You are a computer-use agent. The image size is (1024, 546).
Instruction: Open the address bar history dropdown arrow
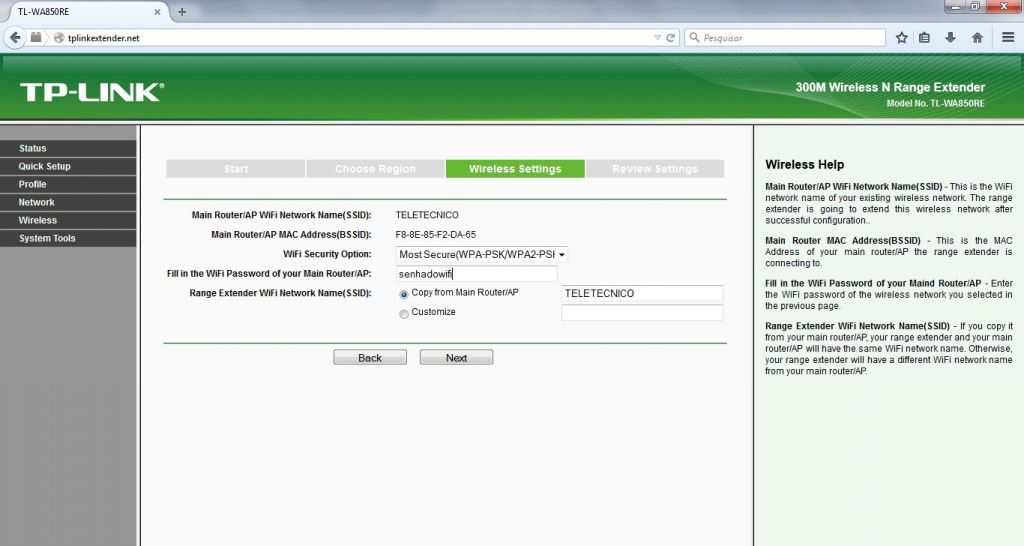point(657,38)
